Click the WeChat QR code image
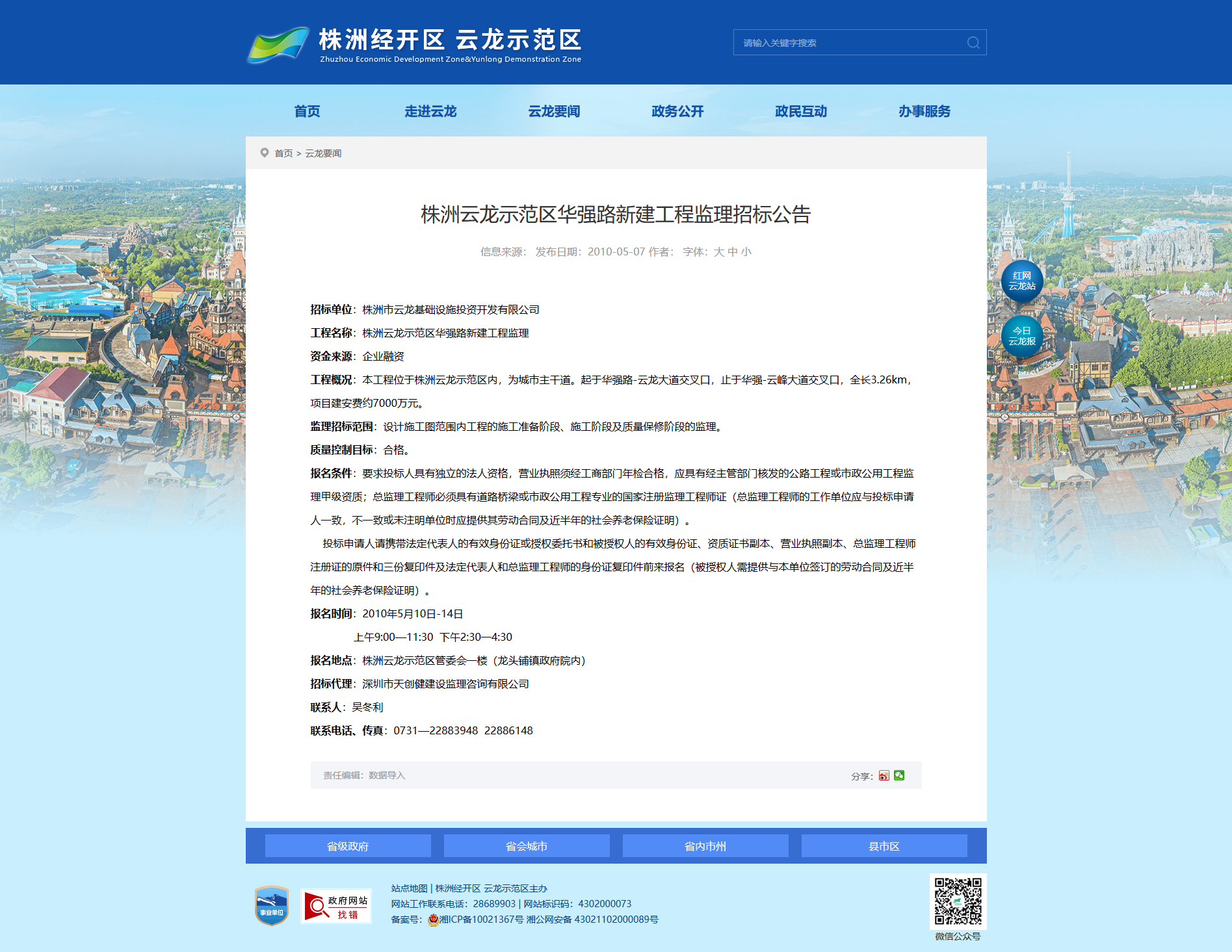Screen dimensions: 1232x952 point(958,901)
